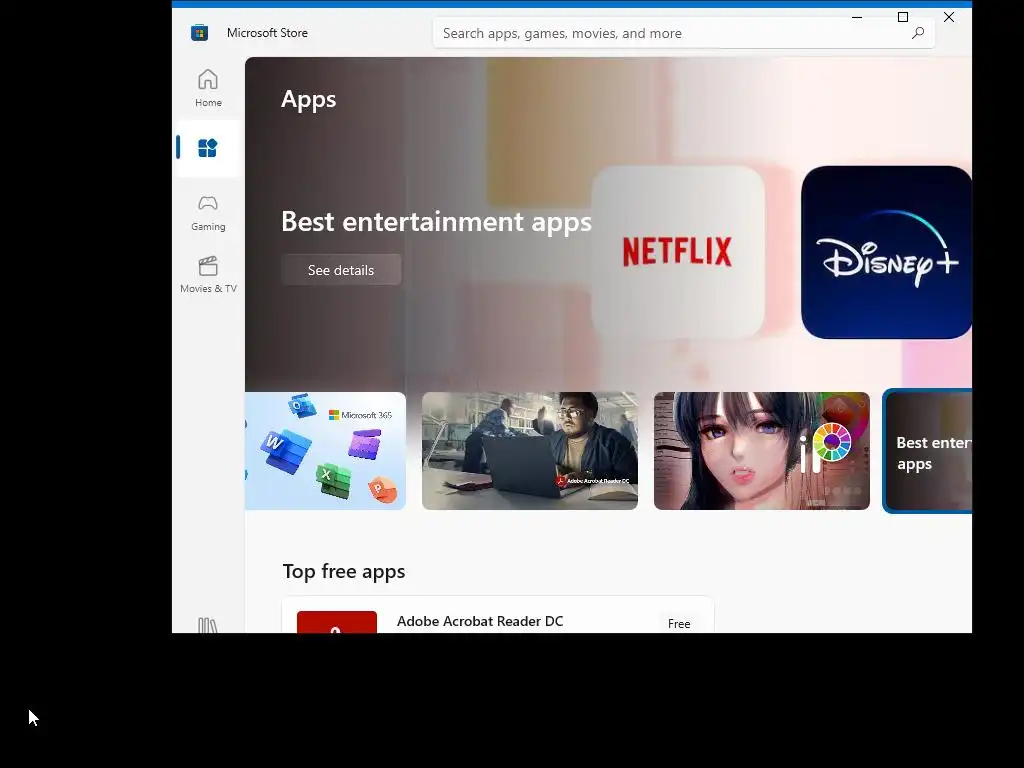The width and height of the screenshot is (1024, 768).
Task: Open the Disney+ app tile
Action: tap(886, 252)
